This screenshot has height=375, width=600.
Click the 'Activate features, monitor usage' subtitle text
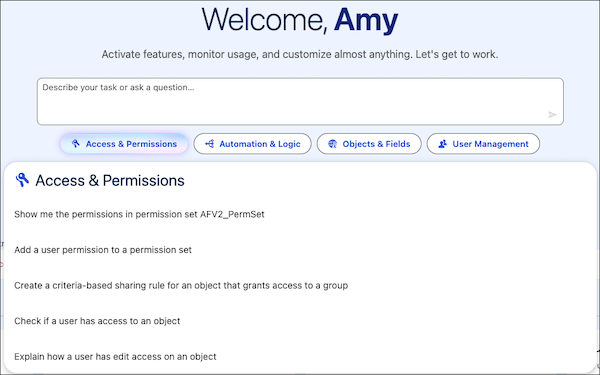point(300,54)
